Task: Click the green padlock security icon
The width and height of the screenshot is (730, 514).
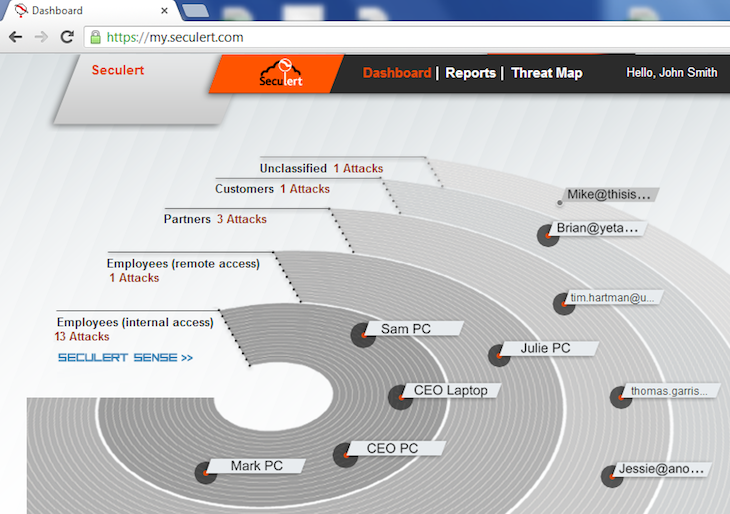Action: tap(95, 37)
